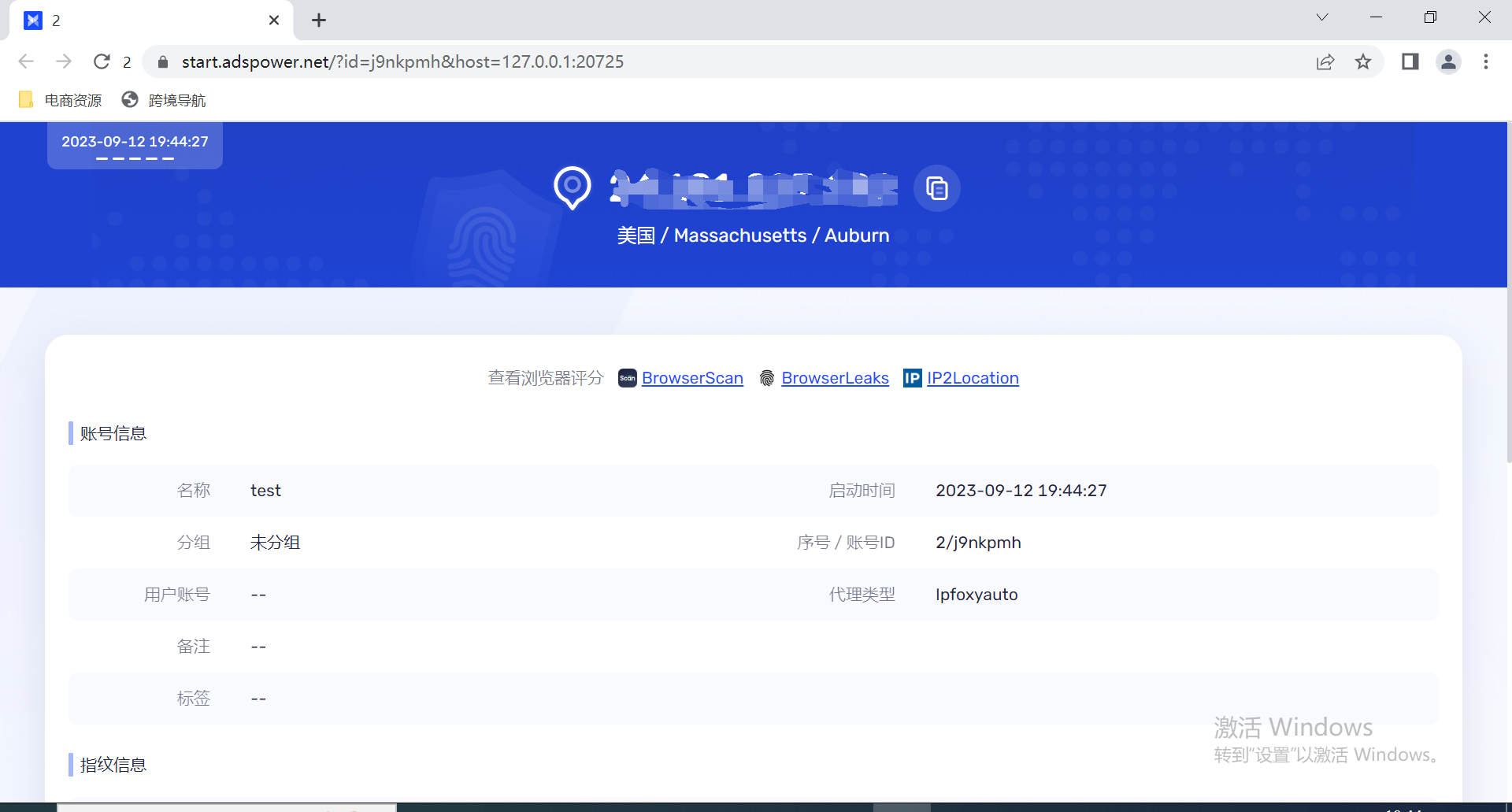Click the BrowserLeaks fingerprint icon
This screenshot has width=1512, height=812.
767,378
